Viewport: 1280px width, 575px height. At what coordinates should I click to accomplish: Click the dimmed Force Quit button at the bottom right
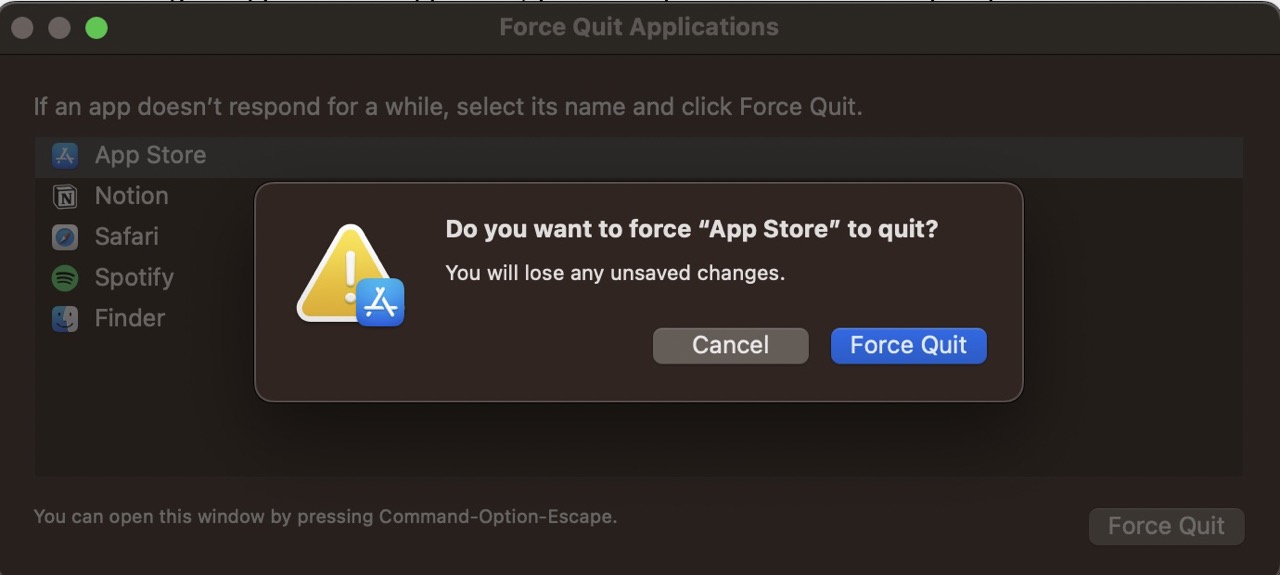point(1166,527)
